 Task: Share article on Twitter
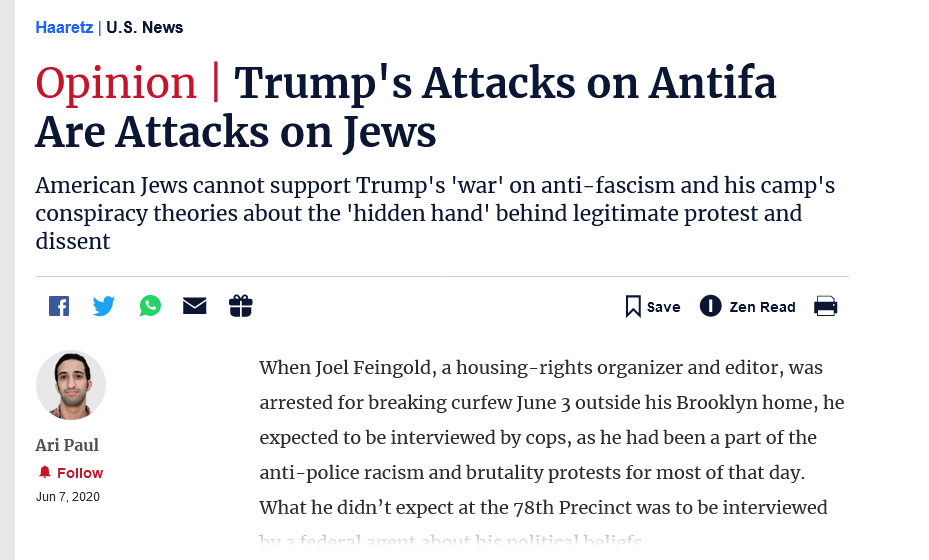(x=104, y=306)
